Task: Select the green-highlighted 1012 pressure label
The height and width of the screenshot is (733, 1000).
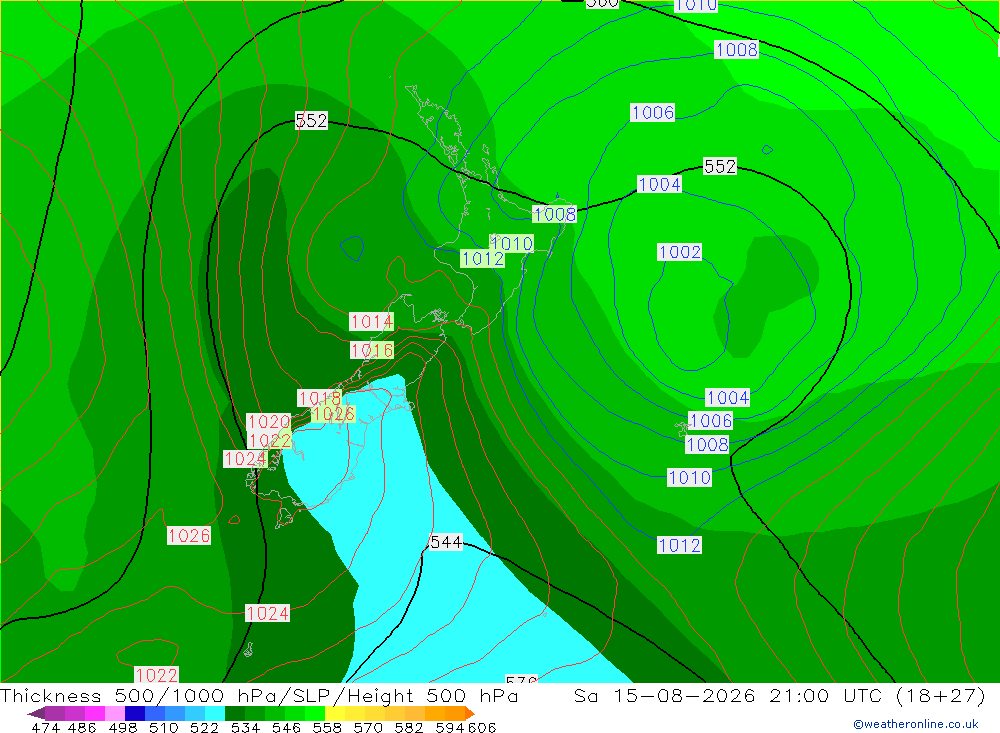Action: (x=483, y=258)
